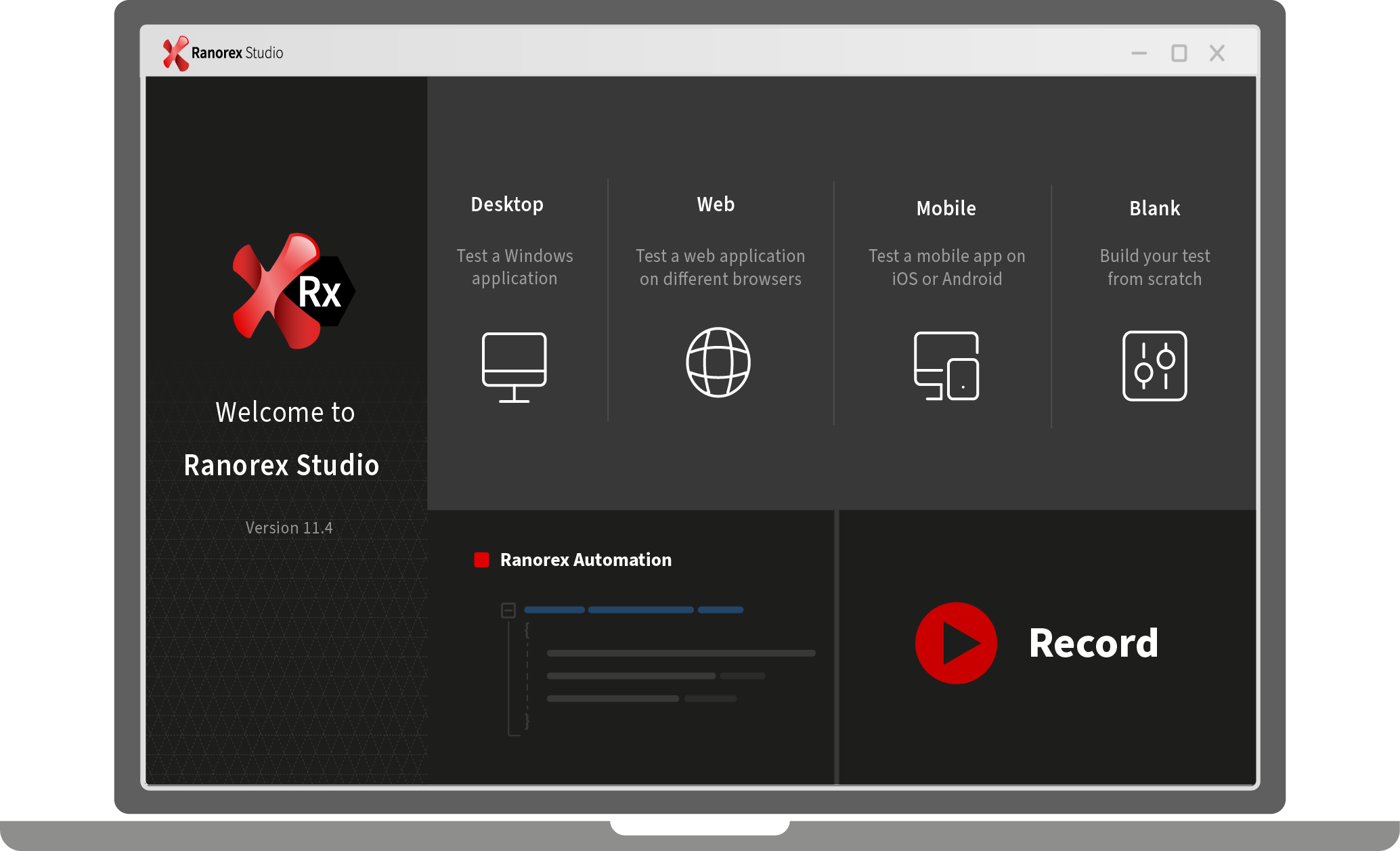Click the Record label text
1400x851 pixels.
click(x=1093, y=642)
